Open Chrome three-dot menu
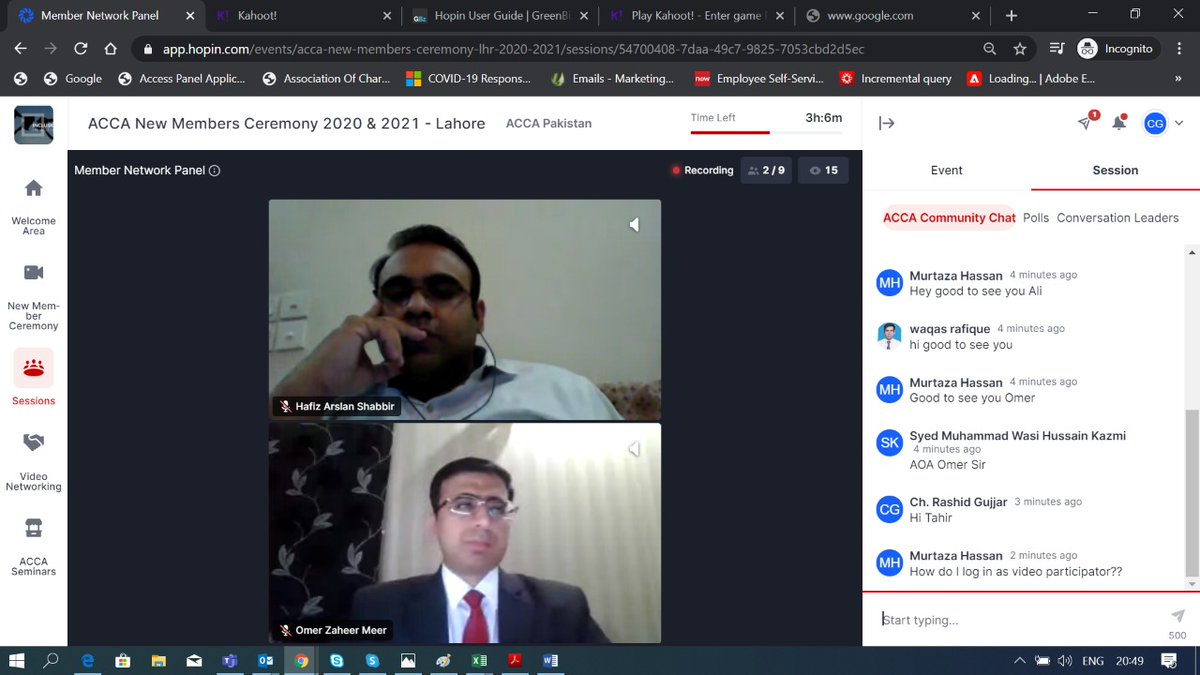 click(1180, 49)
